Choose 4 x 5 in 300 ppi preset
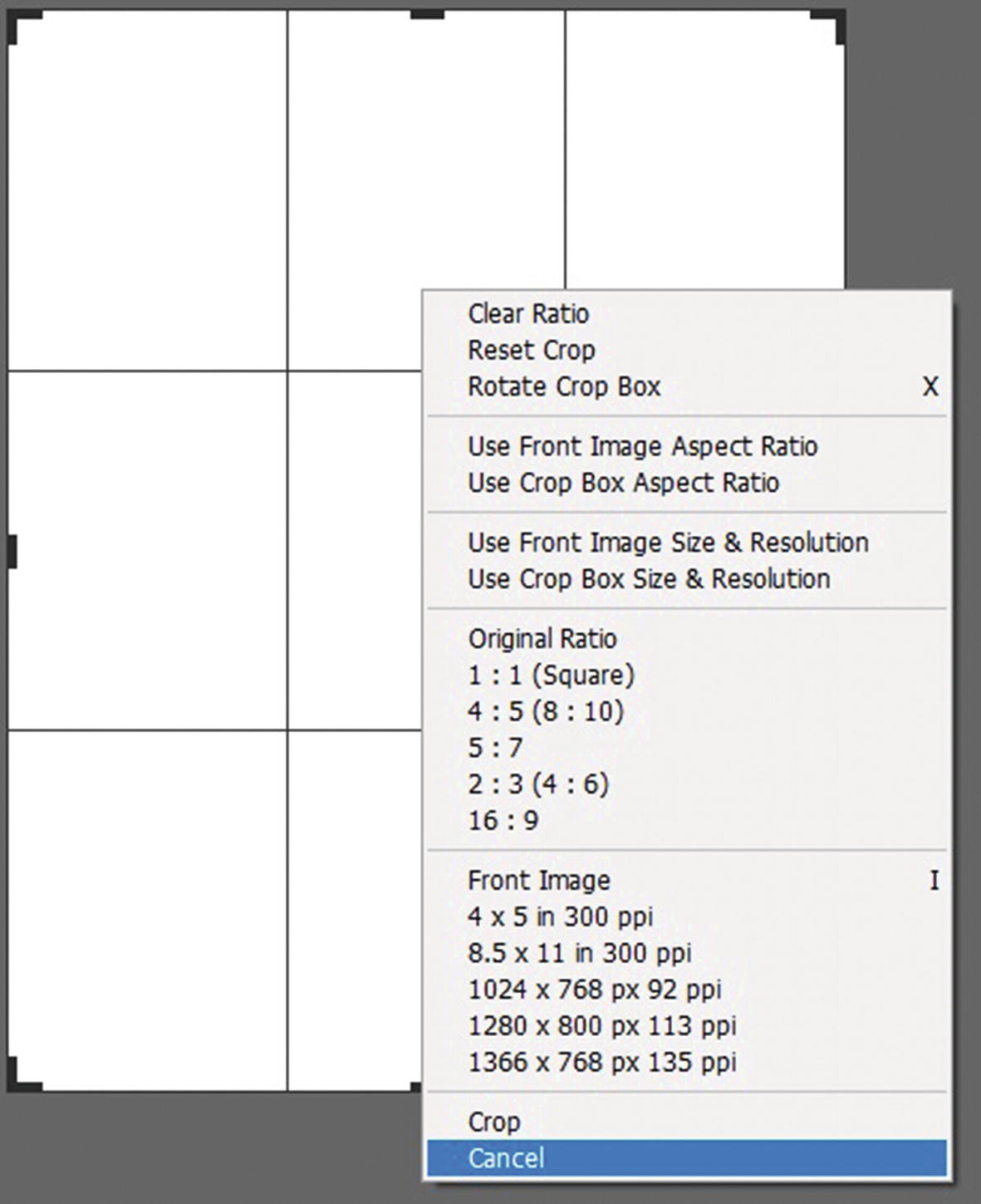 pos(562,917)
